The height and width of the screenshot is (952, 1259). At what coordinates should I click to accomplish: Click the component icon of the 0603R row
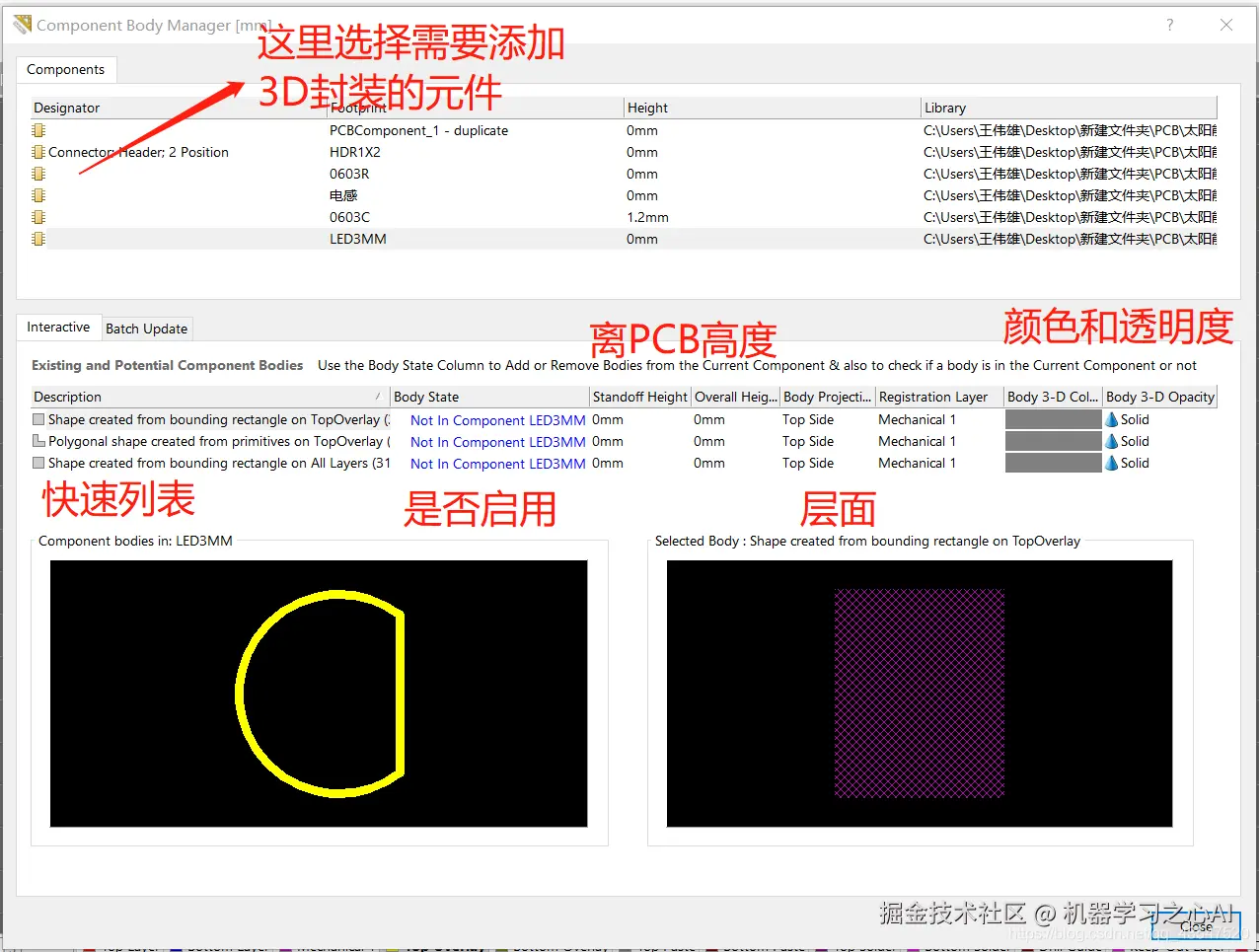38,174
